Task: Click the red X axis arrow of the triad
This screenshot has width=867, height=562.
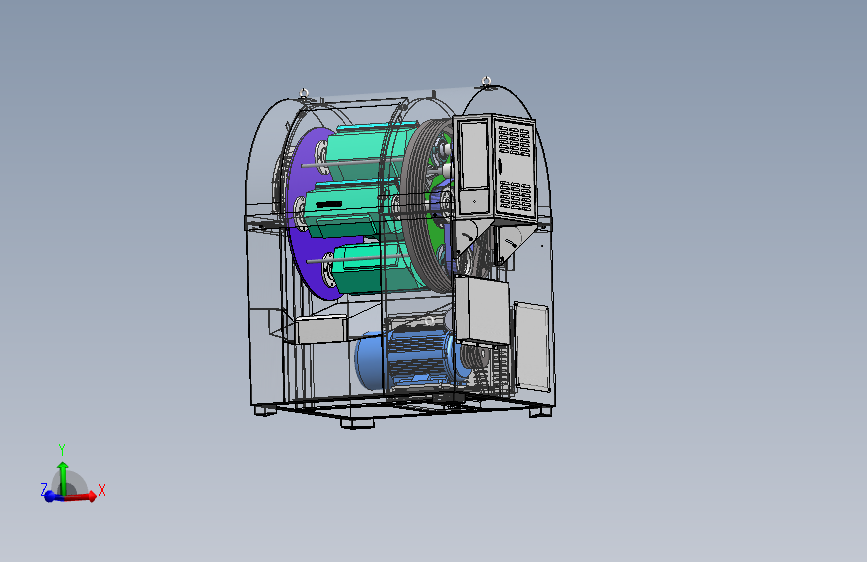Action: point(82,497)
